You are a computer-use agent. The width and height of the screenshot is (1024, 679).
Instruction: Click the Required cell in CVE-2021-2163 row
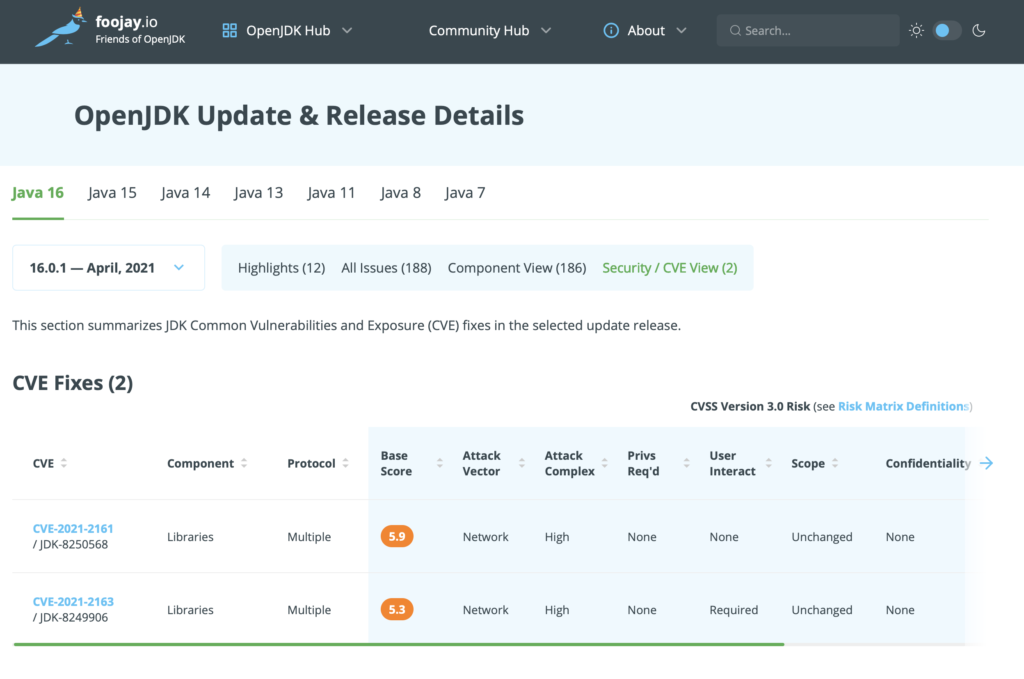(733, 610)
